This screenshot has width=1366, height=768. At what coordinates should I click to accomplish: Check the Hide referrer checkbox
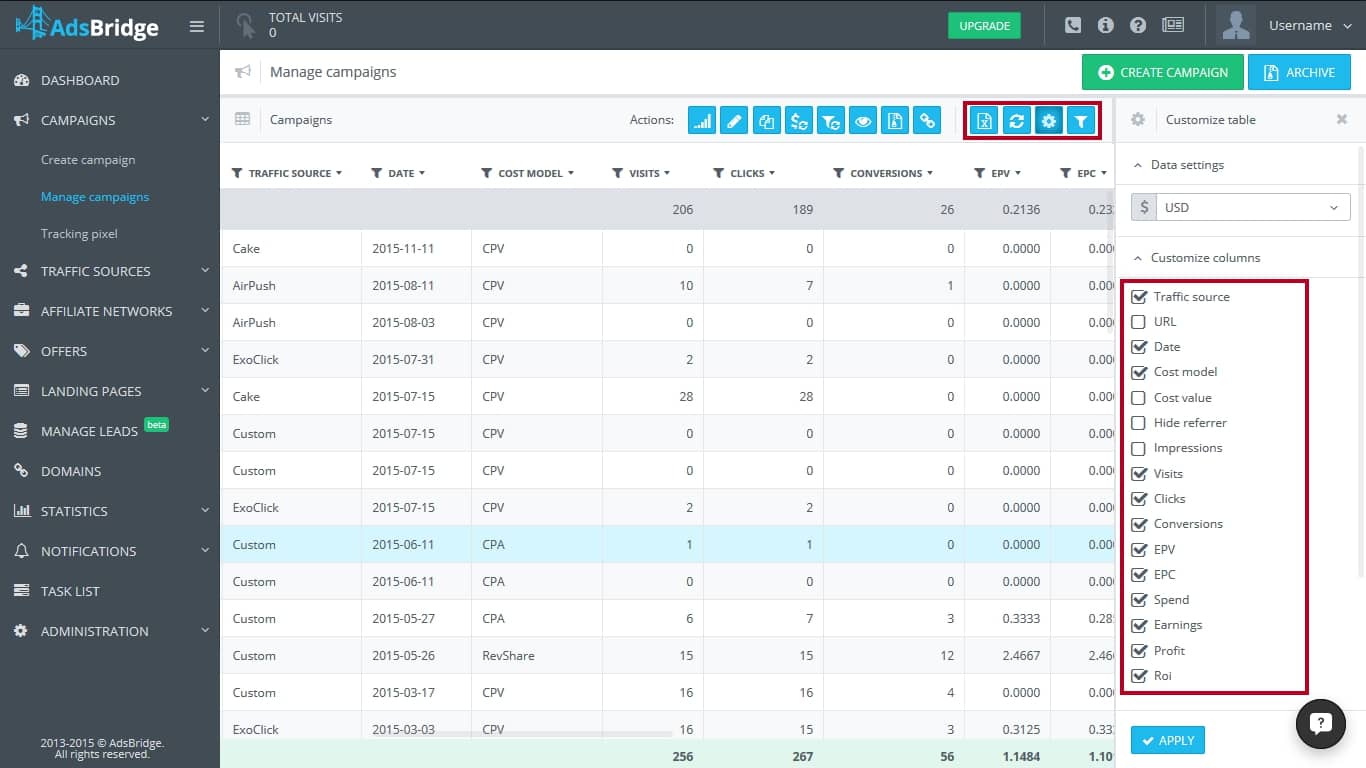[x=1138, y=423]
